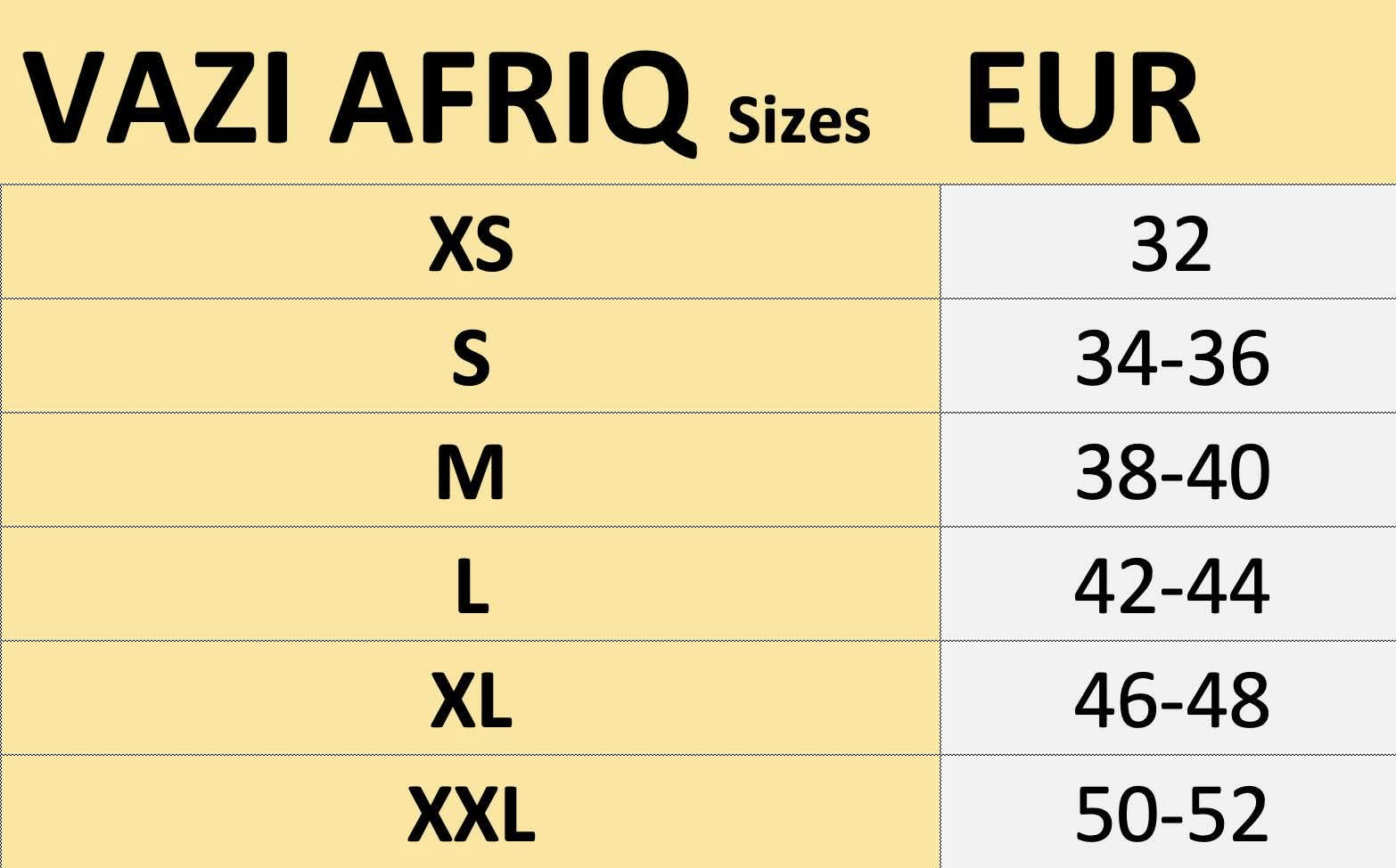1396x868 pixels.
Task: Click the S size cell
Action: click(471, 357)
